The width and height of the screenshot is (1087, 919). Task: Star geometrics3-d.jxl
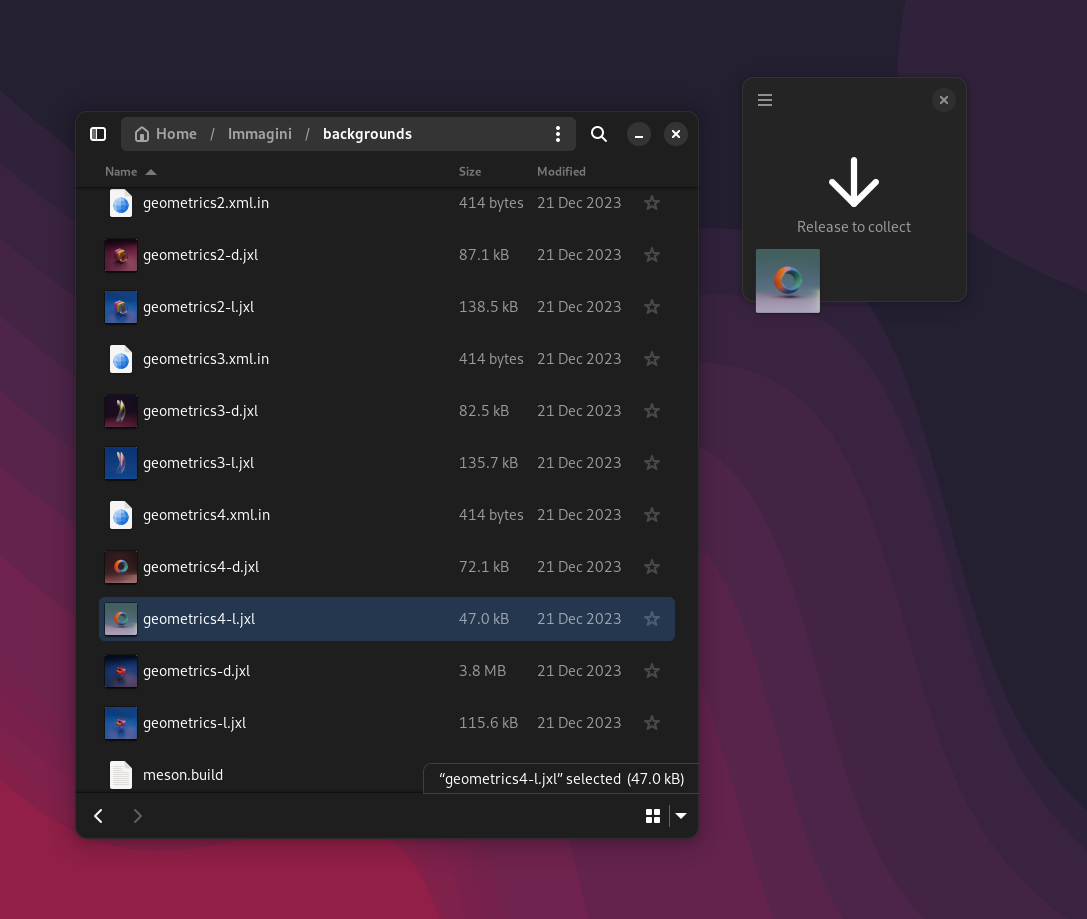coord(652,411)
